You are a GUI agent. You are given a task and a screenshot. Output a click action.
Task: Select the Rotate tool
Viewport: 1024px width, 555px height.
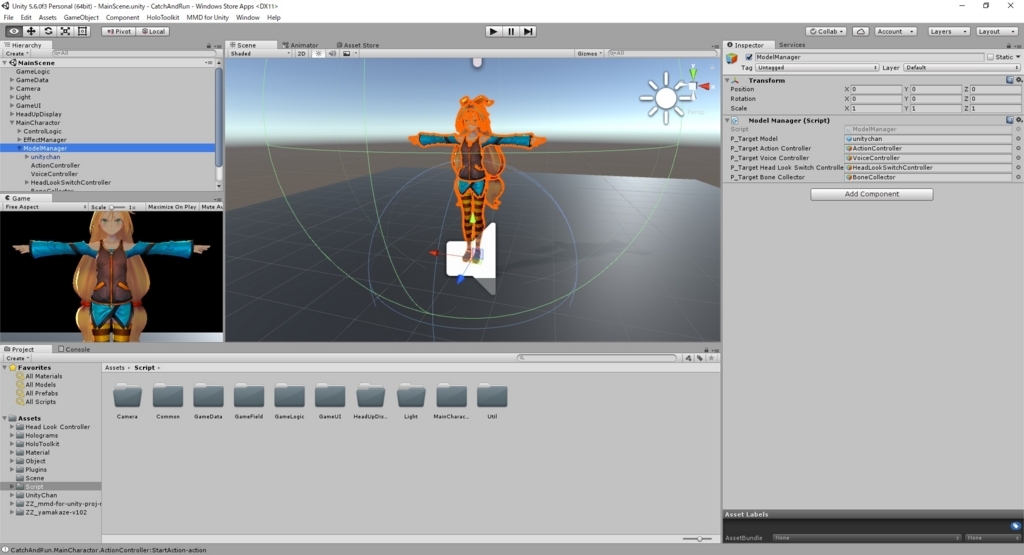coord(48,31)
